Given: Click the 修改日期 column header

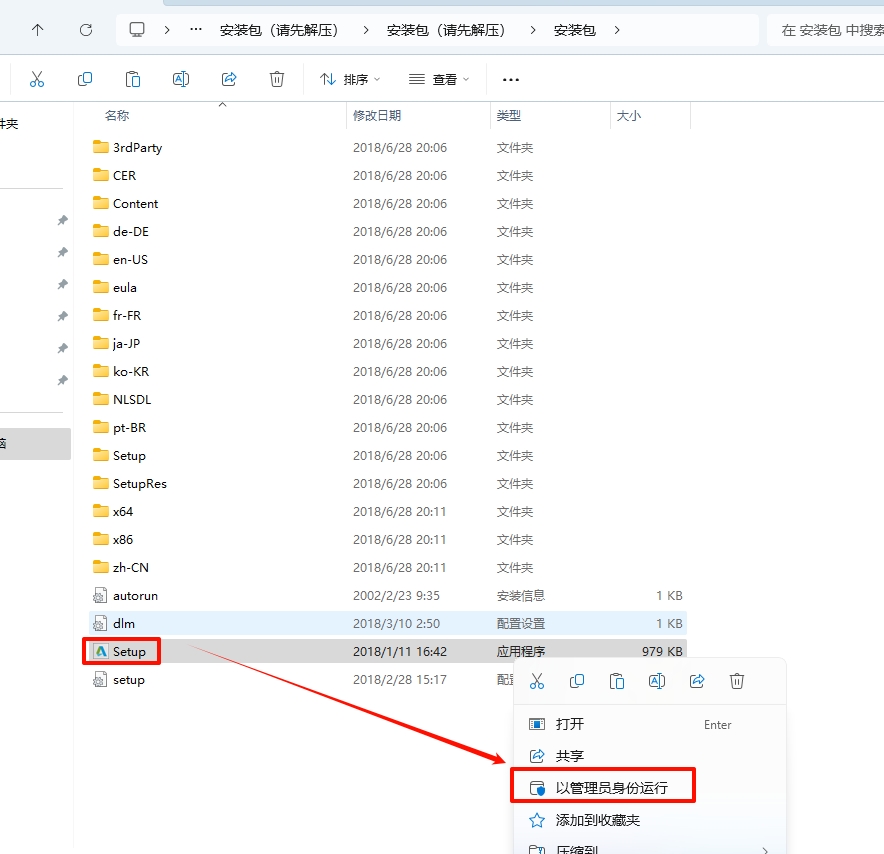Looking at the screenshot, I should [x=377, y=116].
